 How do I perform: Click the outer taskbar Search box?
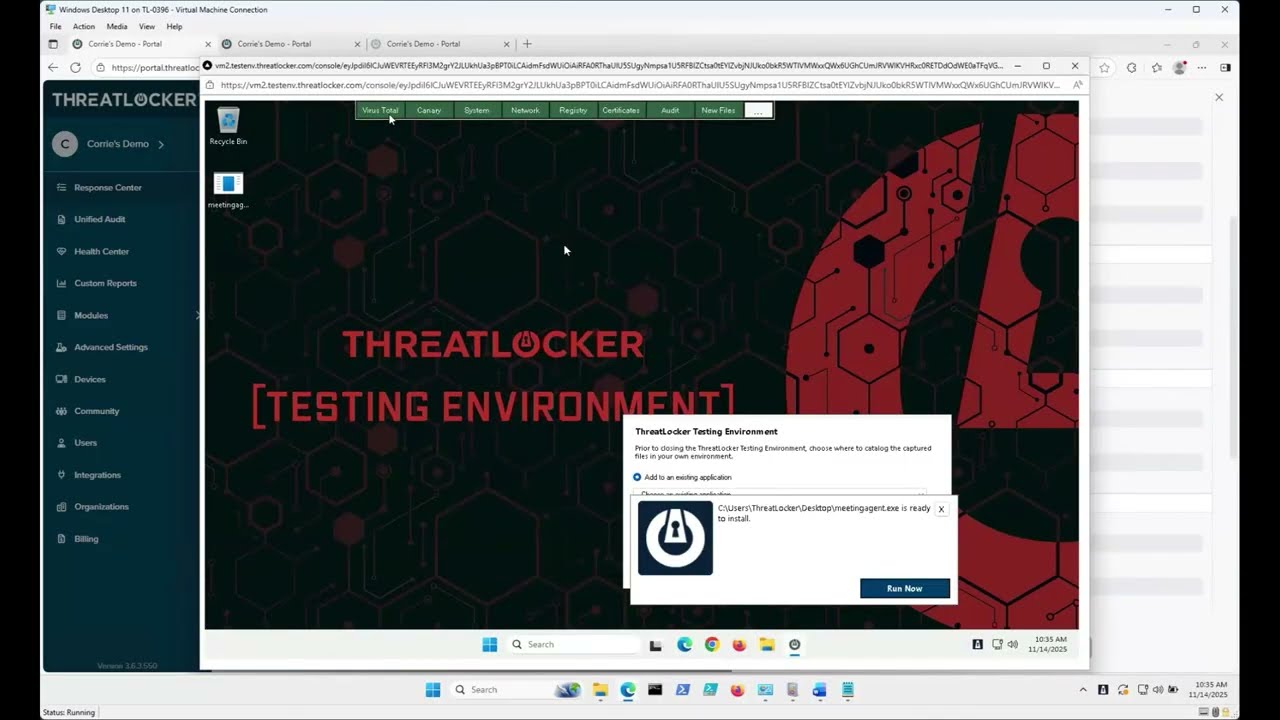515,690
